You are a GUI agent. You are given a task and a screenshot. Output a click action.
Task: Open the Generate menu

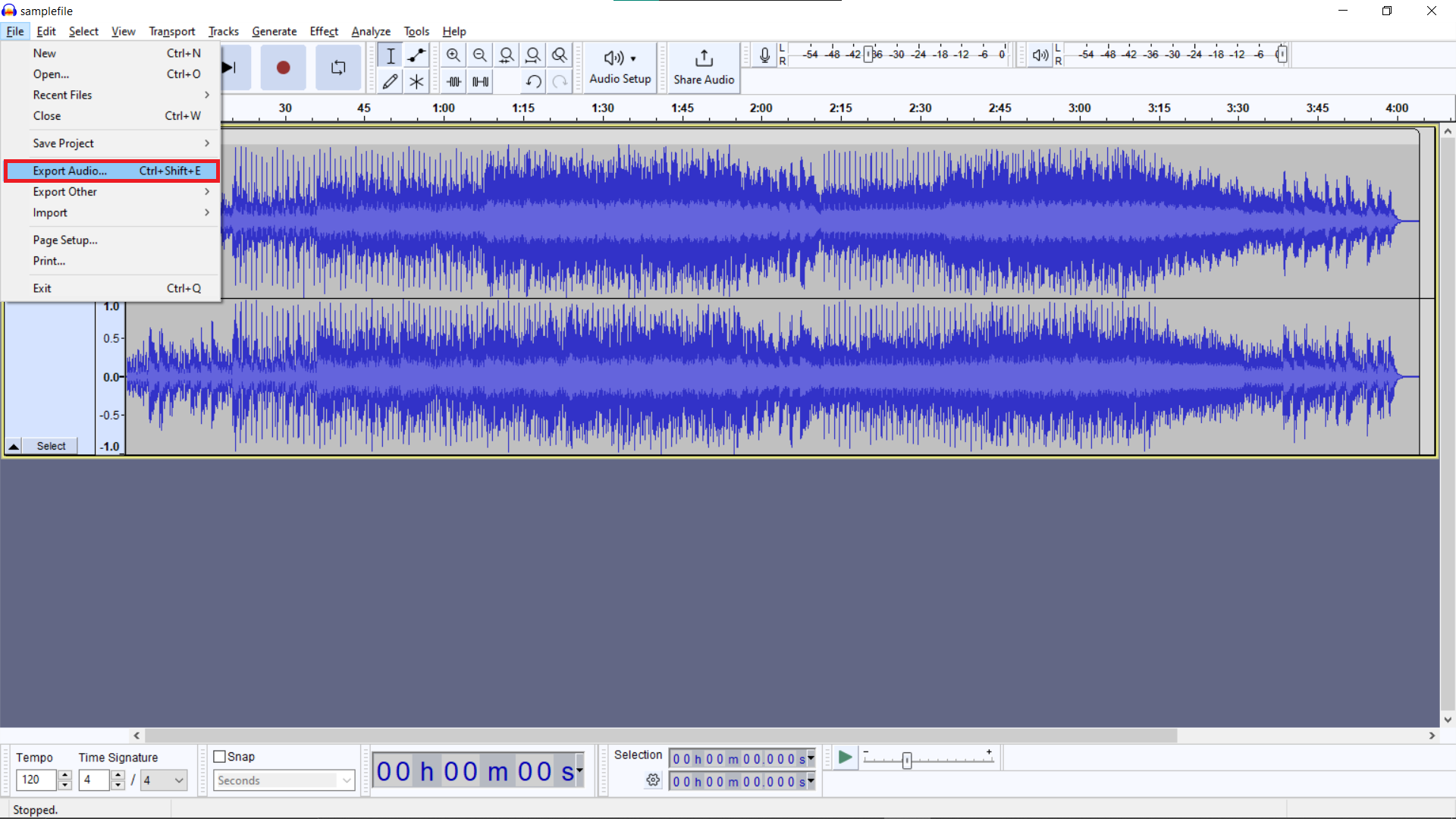[x=274, y=31]
